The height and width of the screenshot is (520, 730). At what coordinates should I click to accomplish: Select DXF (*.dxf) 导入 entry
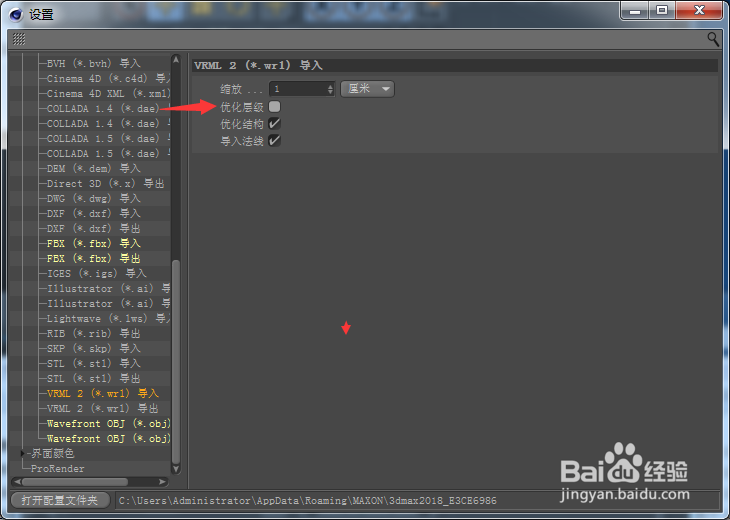tap(94, 213)
